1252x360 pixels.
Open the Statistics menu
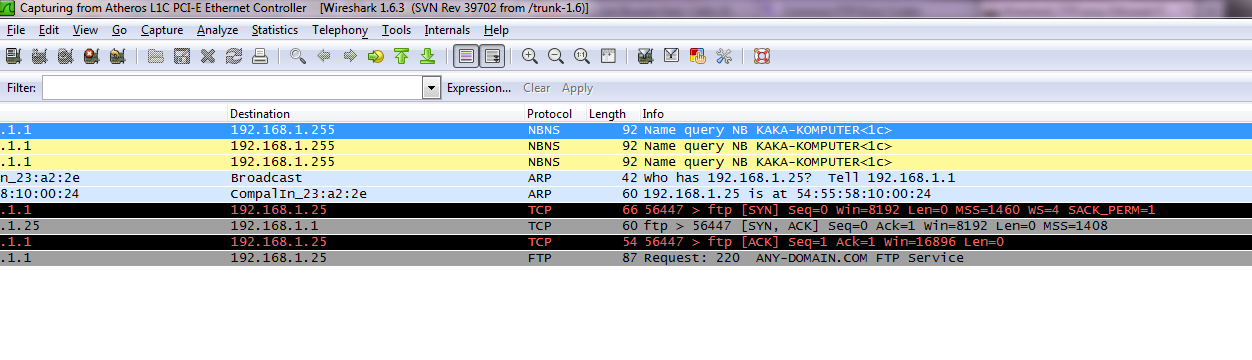275,30
